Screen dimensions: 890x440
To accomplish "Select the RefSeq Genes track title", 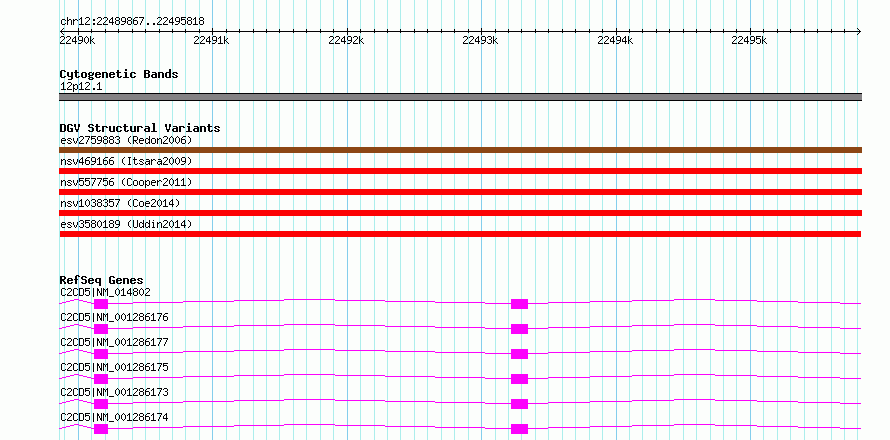I will click(x=102, y=280).
